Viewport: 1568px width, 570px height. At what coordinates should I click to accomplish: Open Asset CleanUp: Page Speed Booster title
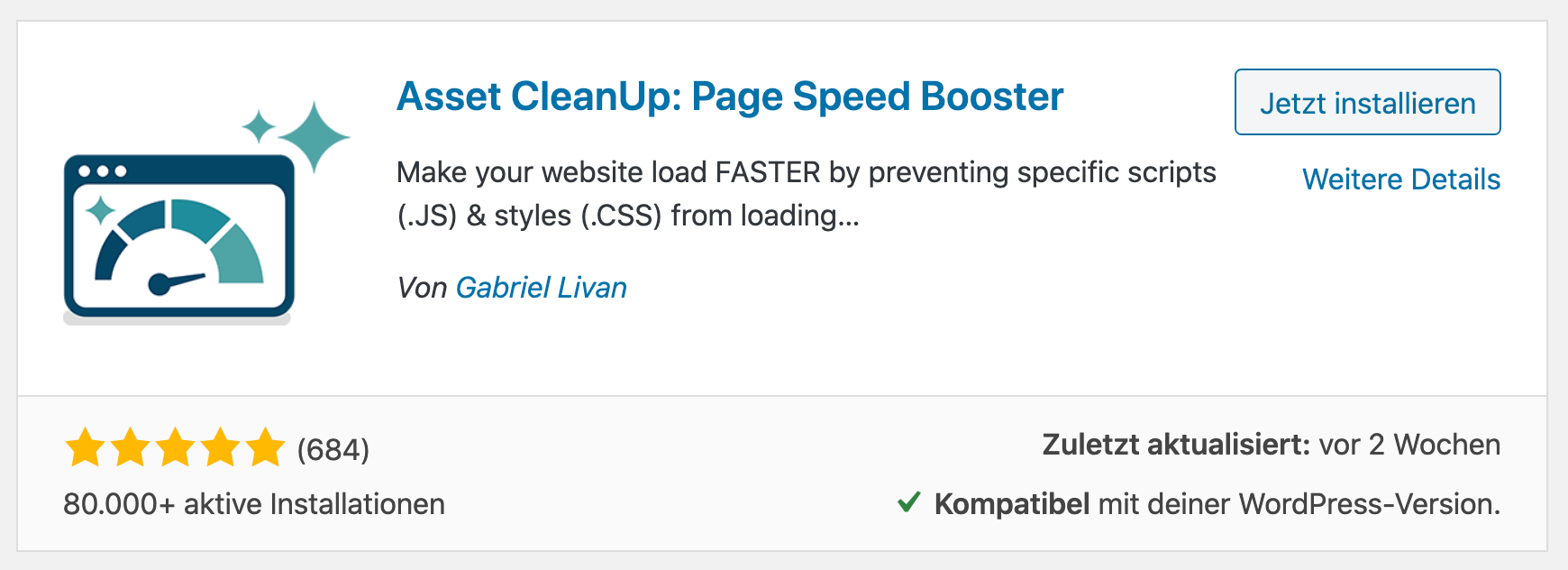click(x=730, y=97)
